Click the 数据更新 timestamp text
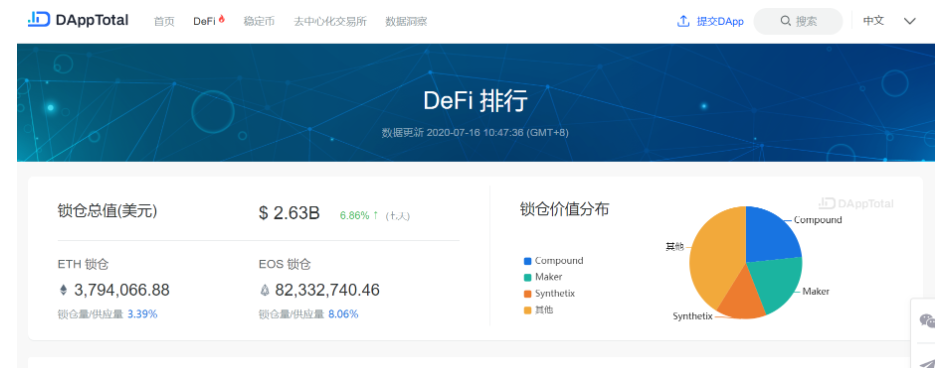The image size is (941, 374). [475, 133]
